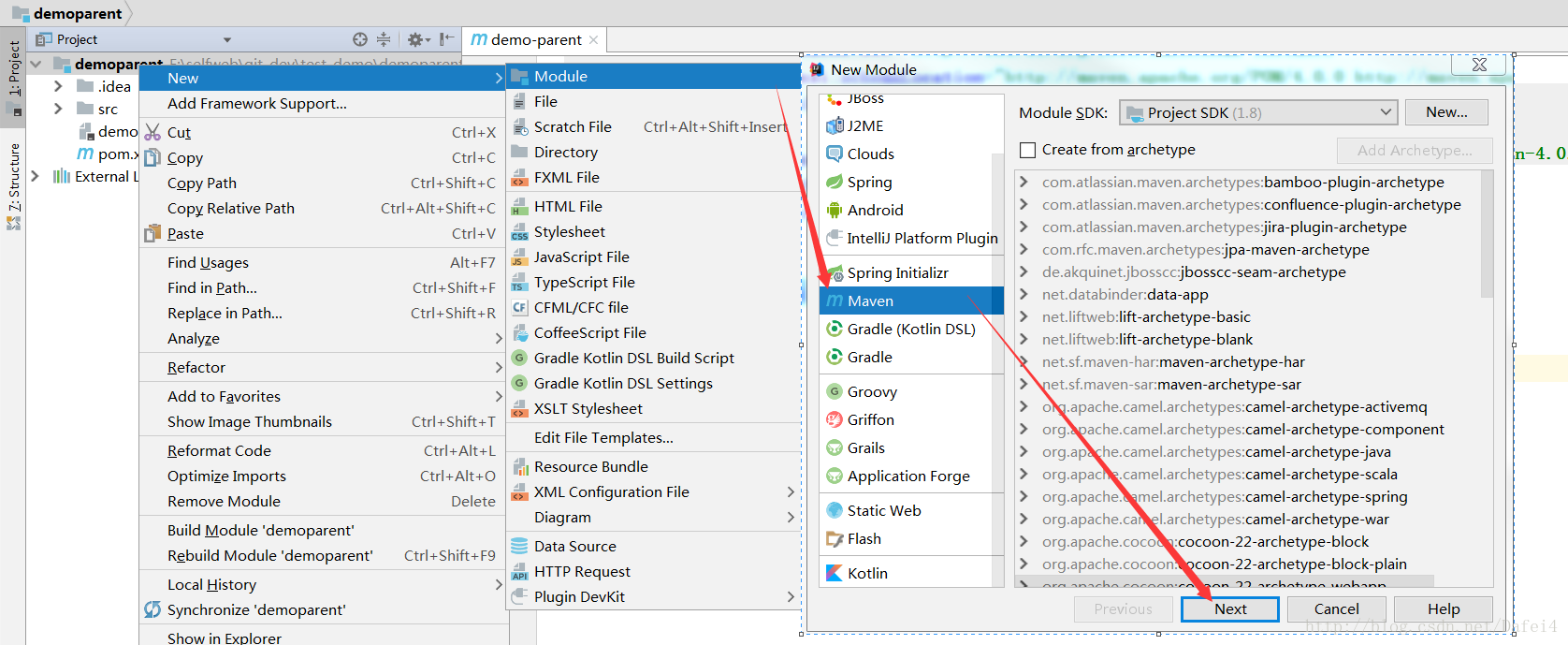Click the Spring Initializr icon
The width and height of the screenshot is (1568, 645).
point(835,272)
